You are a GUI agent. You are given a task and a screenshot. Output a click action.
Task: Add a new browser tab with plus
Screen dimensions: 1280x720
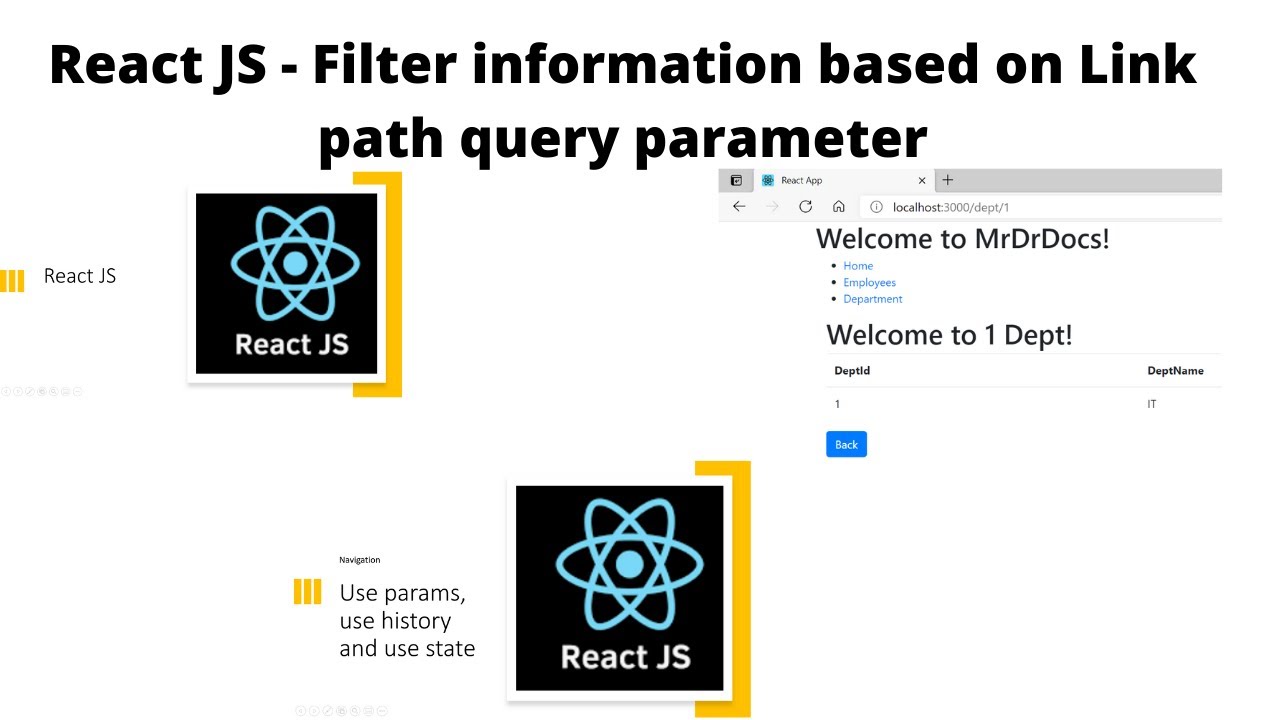tap(948, 180)
